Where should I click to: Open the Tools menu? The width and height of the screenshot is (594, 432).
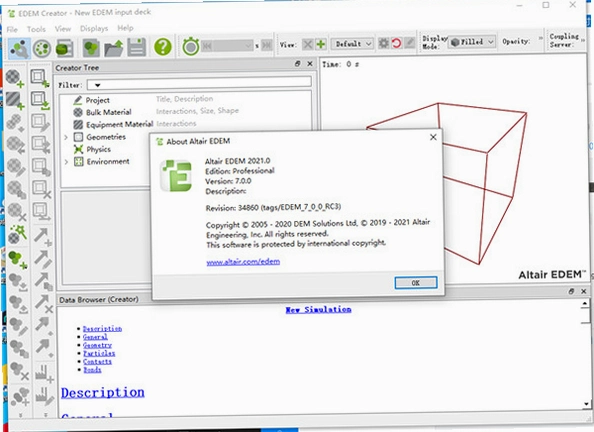[x=36, y=29]
